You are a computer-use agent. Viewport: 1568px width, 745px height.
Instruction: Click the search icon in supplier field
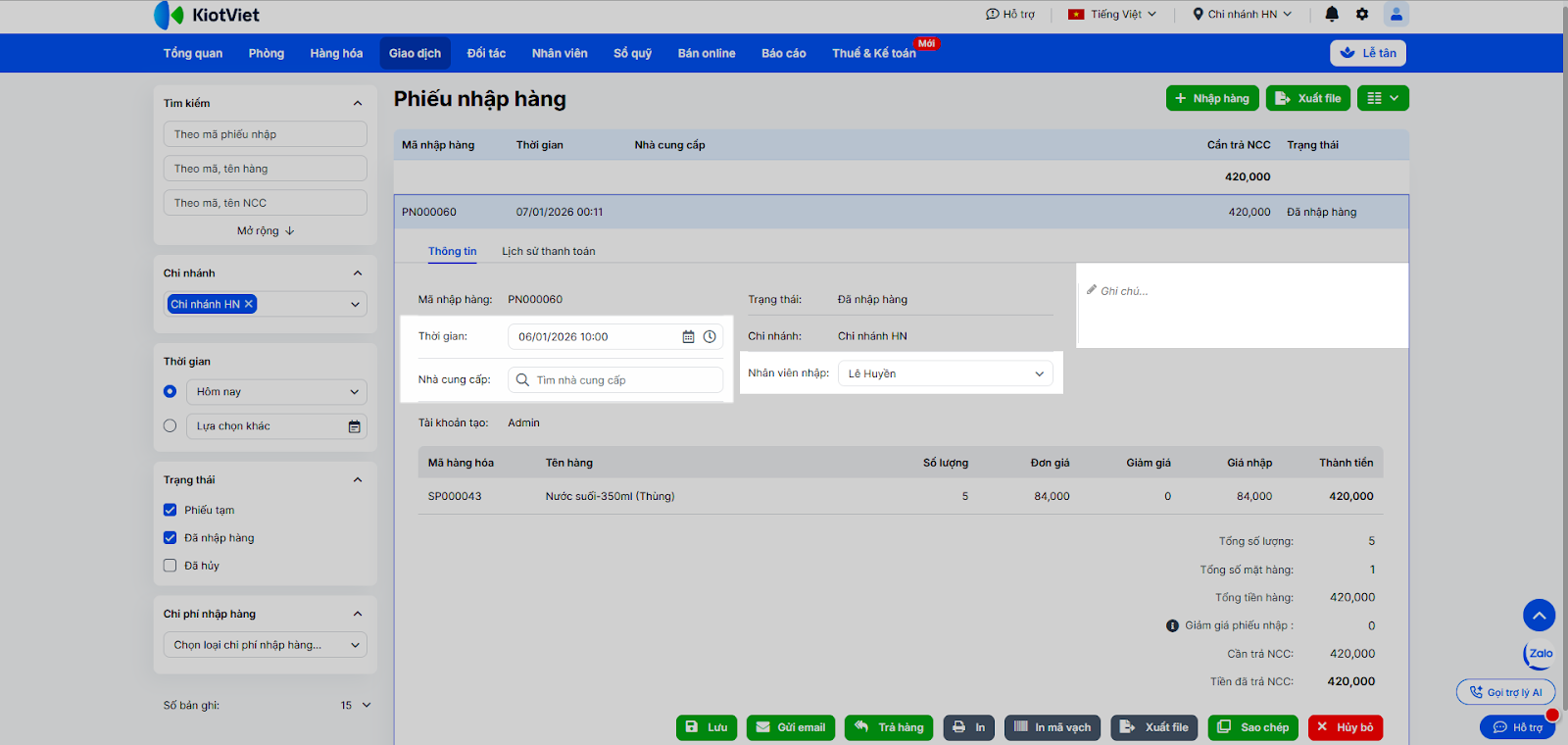point(523,380)
